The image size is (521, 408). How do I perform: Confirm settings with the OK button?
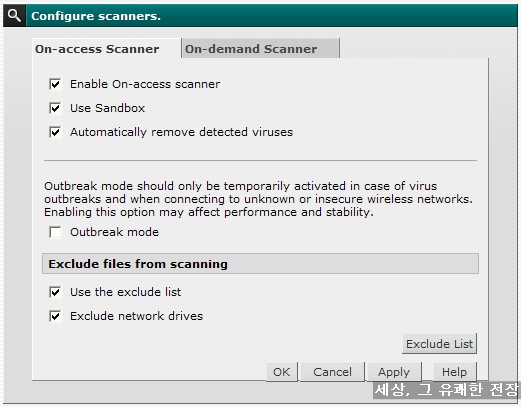point(282,372)
